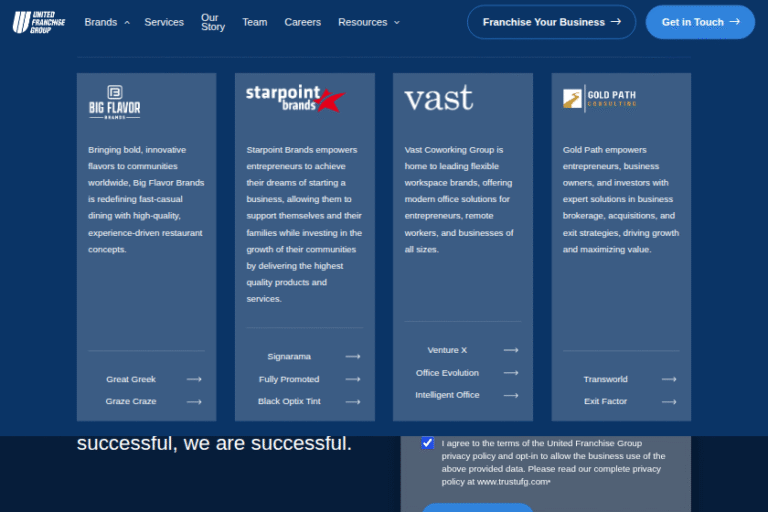Visit the Office Evolution brand link
Viewport: 768px width, 512px height.
pyautogui.click(x=447, y=372)
